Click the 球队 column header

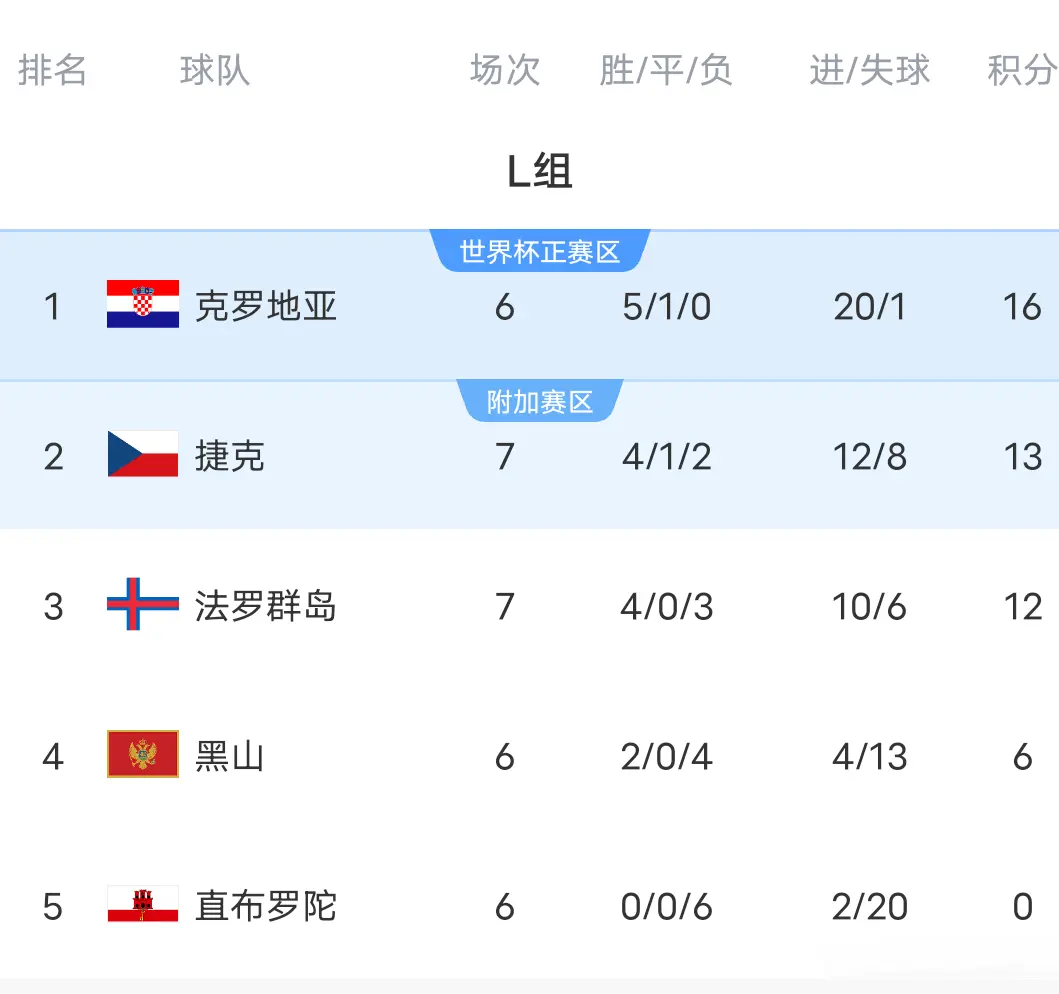[211, 70]
